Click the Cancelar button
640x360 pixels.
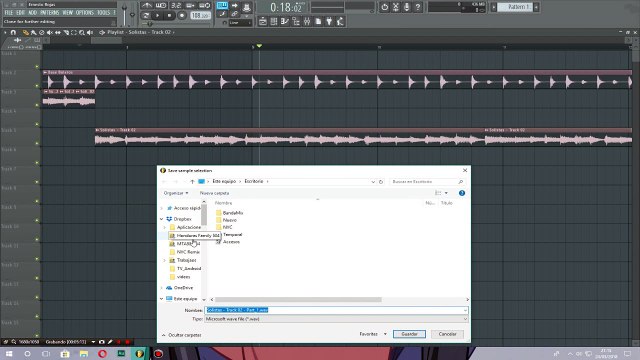[x=447, y=334]
